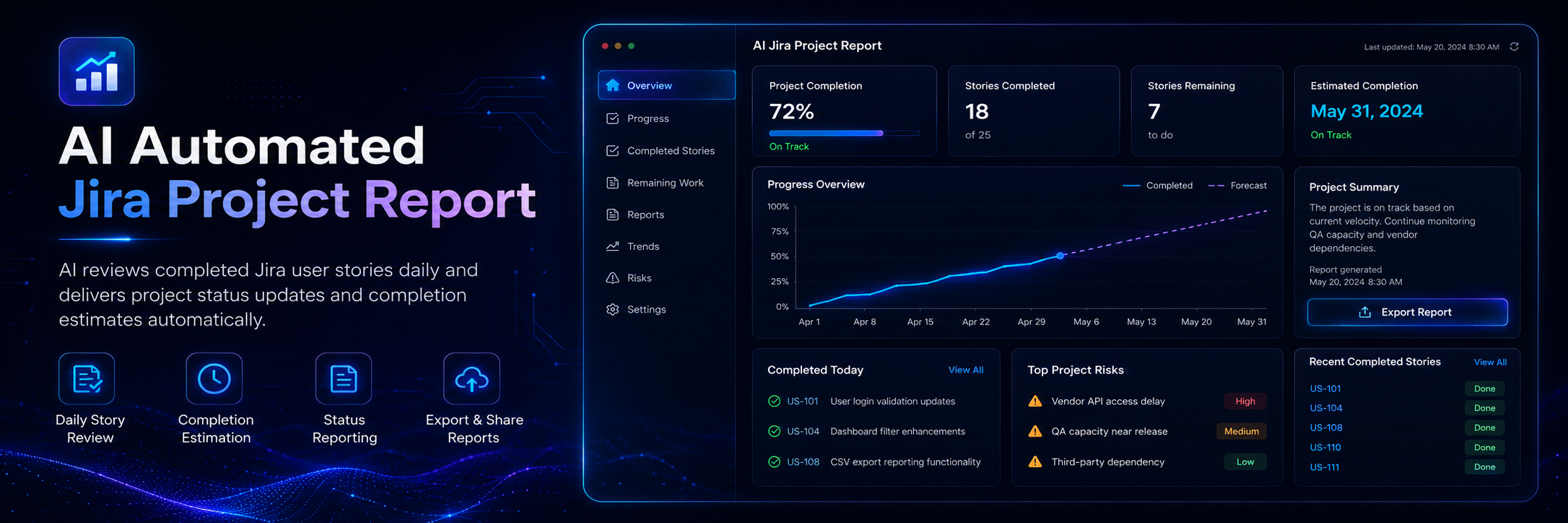Click the May 31 label on chart axis
This screenshot has height=523, width=1568.
tap(1252, 321)
